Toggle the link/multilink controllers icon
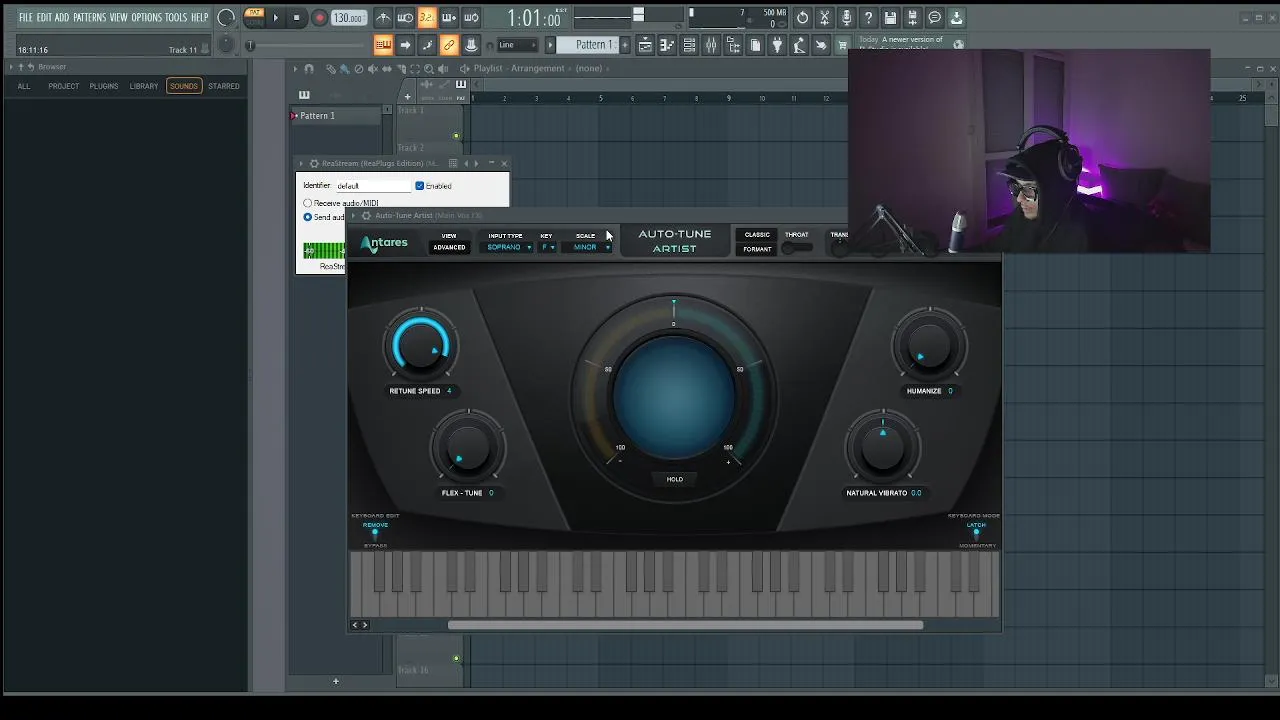The height and width of the screenshot is (720, 1280). tap(449, 45)
